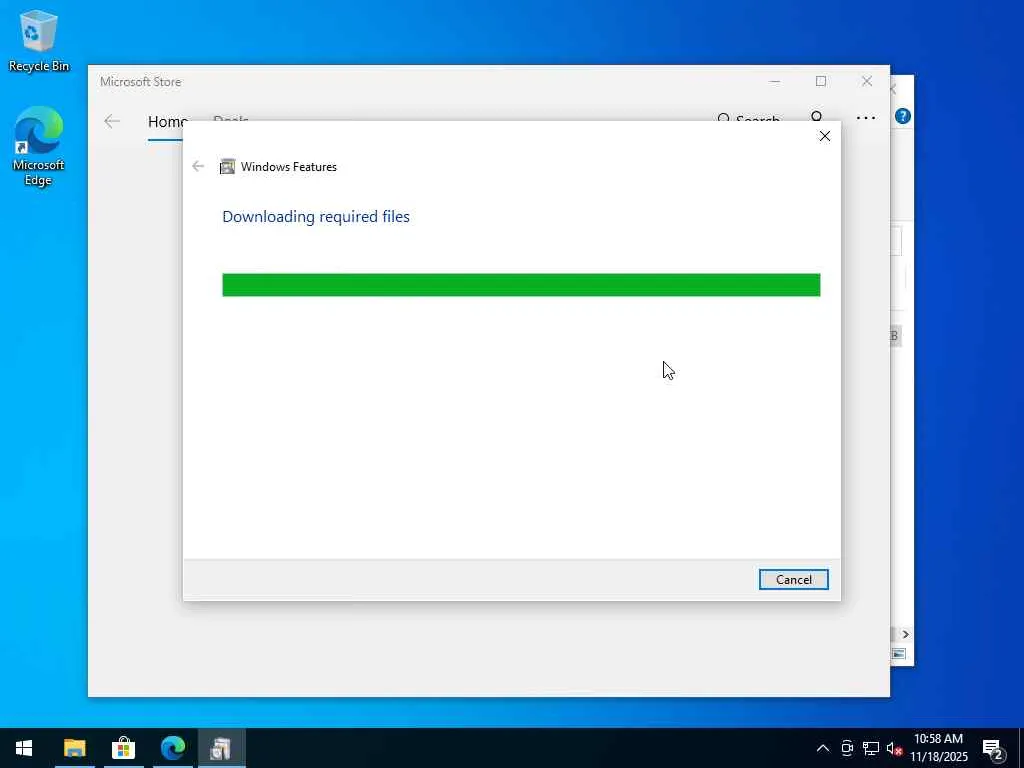This screenshot has height=768, width=1024.
Task: Switch to Microsoft Store on taskbar
Action: pos(123,748)
